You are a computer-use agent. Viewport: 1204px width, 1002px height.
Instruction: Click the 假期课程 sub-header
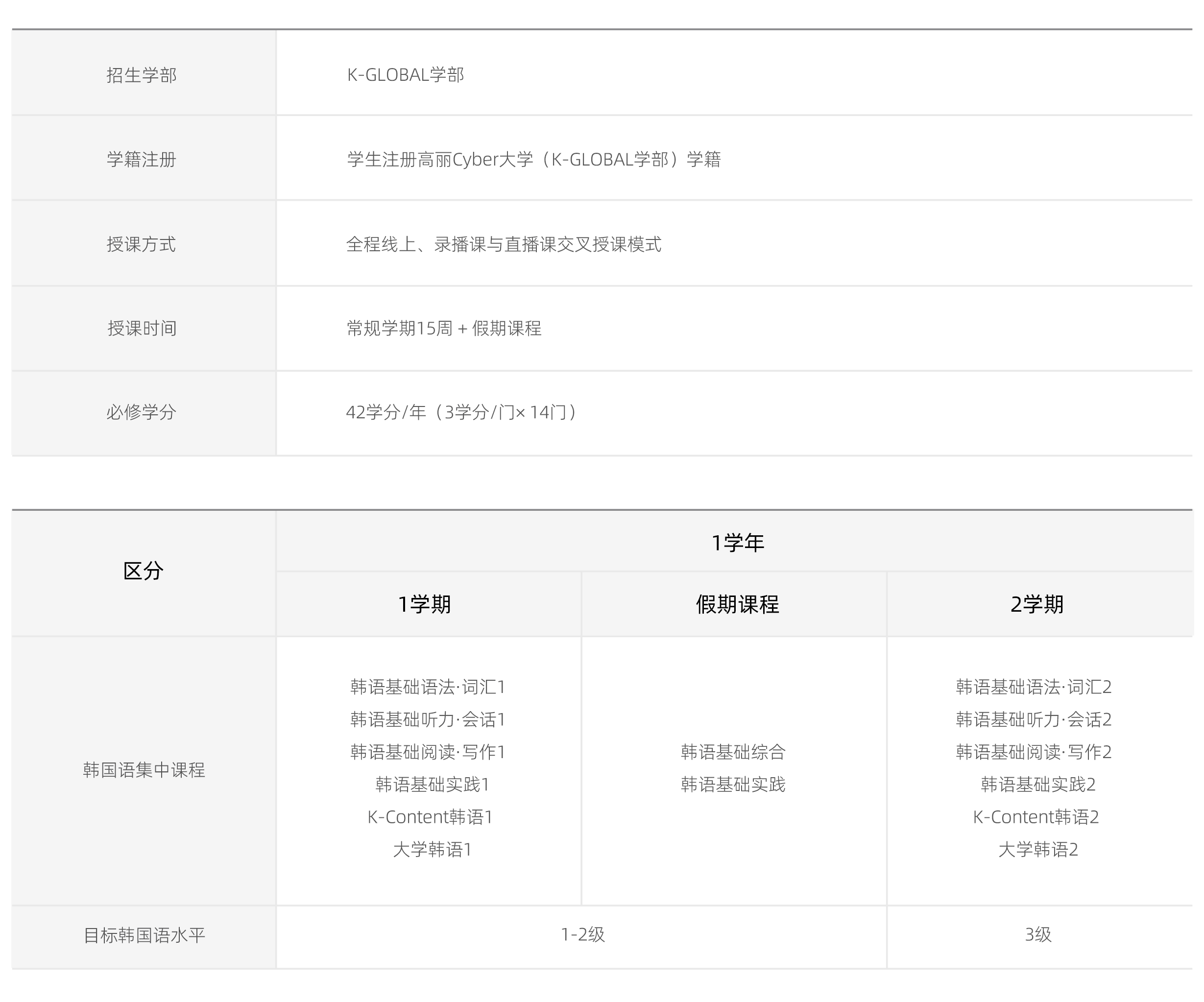(x=737, y=604)
